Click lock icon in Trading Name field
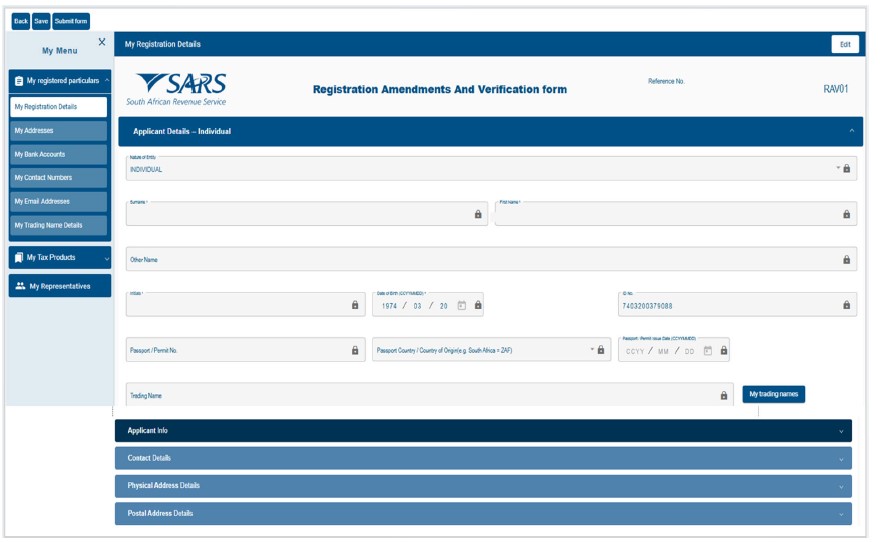This screenshot has width=880, height=542. (x=724, y=396)
